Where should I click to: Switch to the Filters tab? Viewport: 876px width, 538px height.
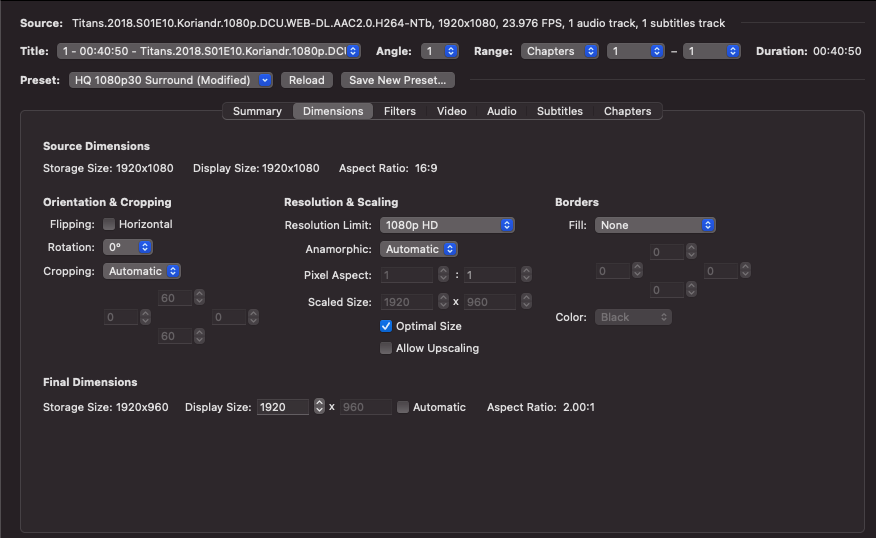tap(399, 111)
